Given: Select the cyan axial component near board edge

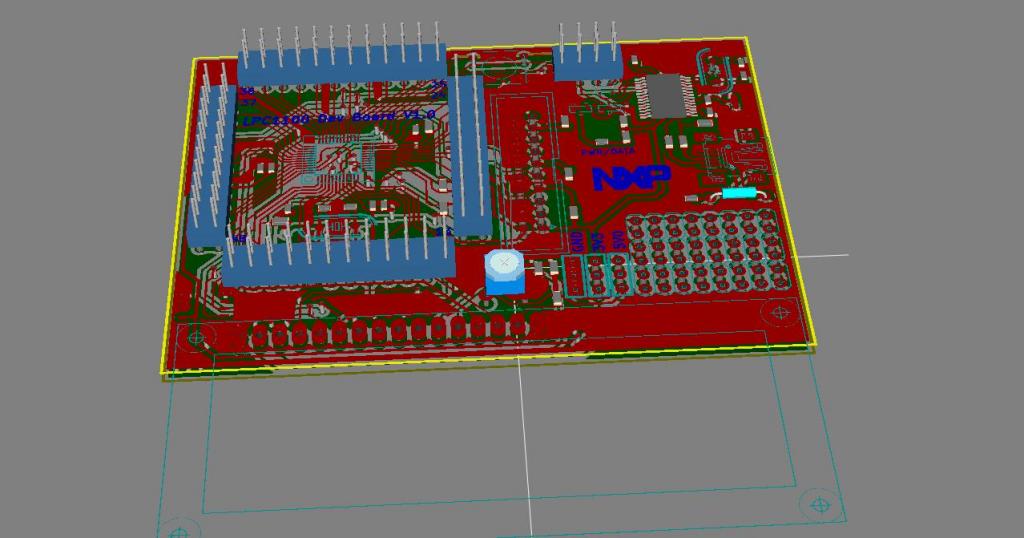Looking at the screenshot, I should point(739,193).
